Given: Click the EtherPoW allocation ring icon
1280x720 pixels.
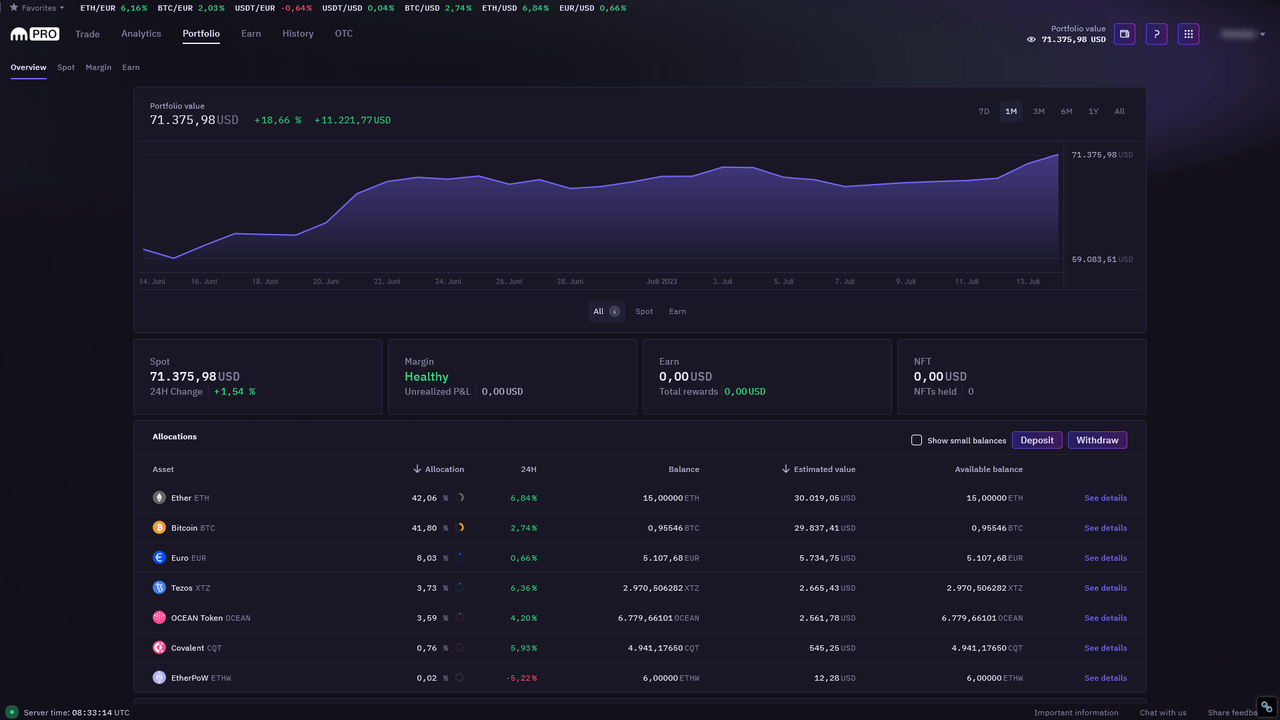Looking at the screenshot, I should point(459,677).
